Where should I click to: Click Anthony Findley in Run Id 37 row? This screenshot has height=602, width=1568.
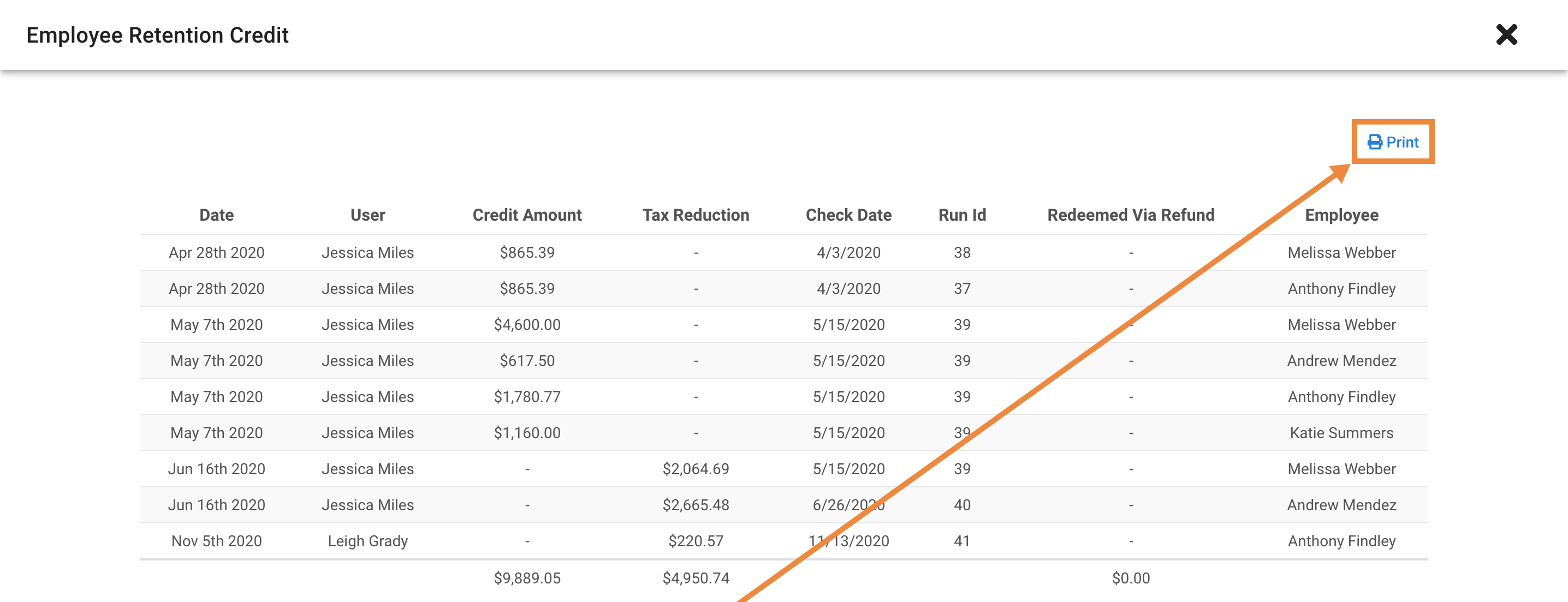tap(1341, 289)
